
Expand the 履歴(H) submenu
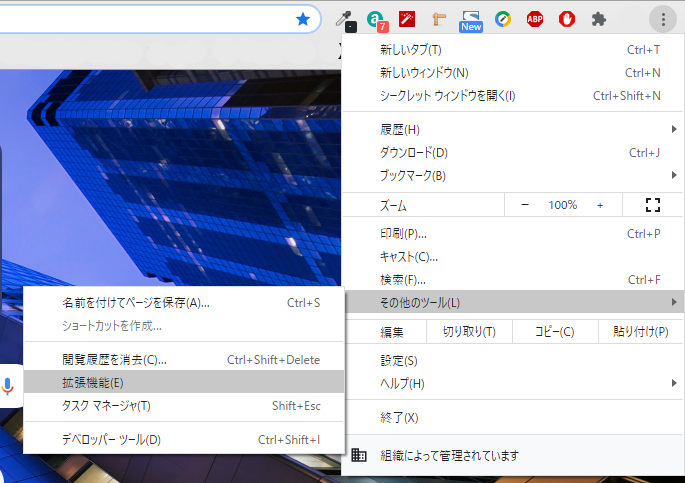tap(513, 130)
